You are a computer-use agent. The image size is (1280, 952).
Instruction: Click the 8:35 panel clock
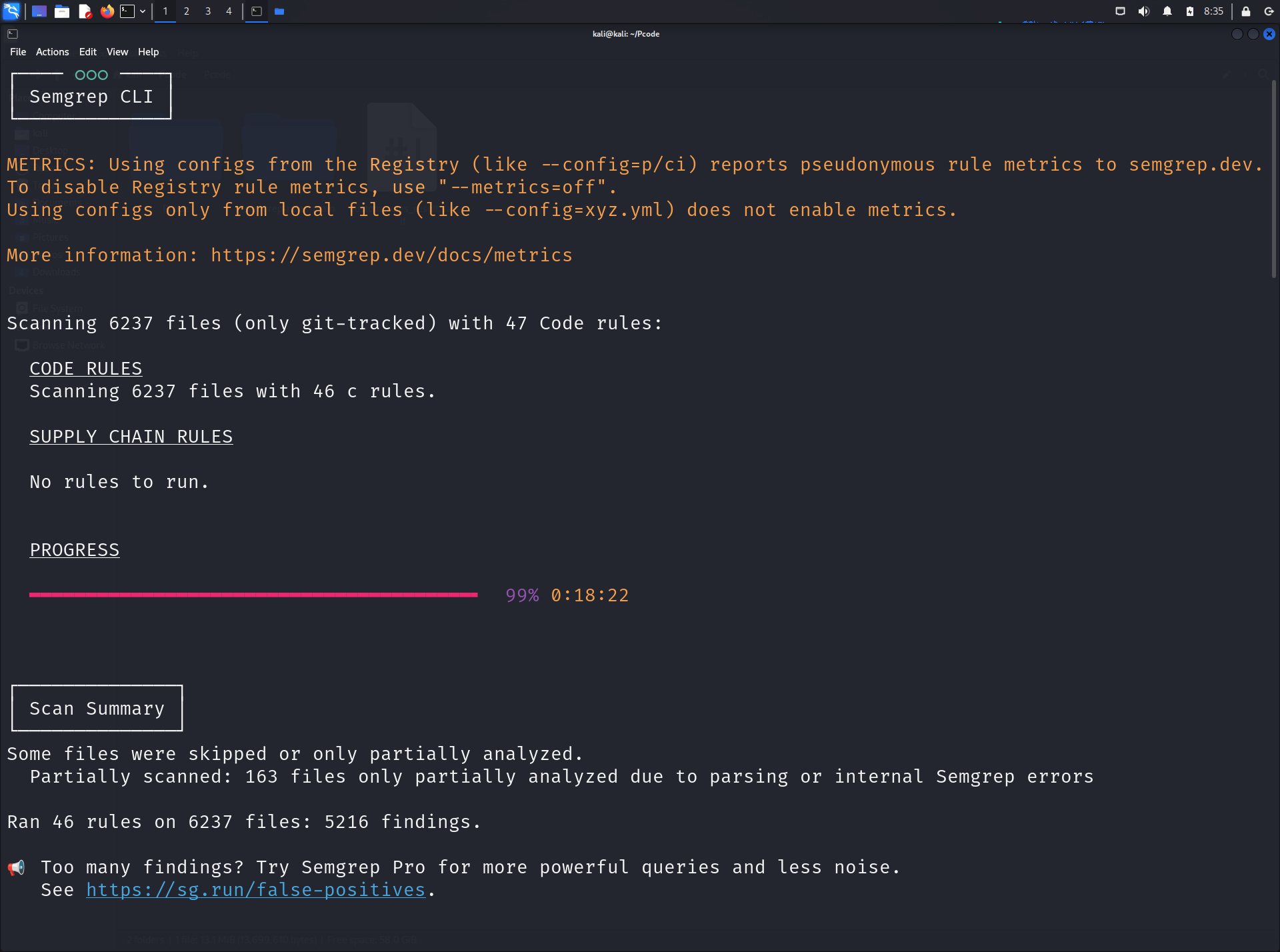click(1213, 11)
